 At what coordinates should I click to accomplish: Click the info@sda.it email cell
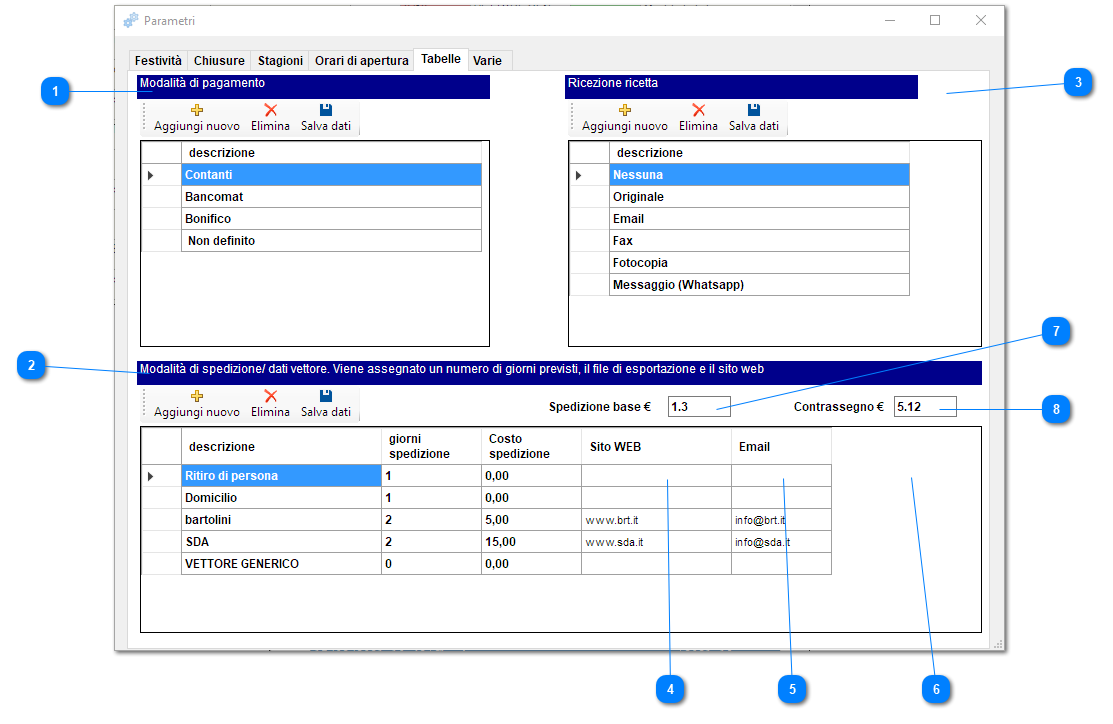pos(782,542)
